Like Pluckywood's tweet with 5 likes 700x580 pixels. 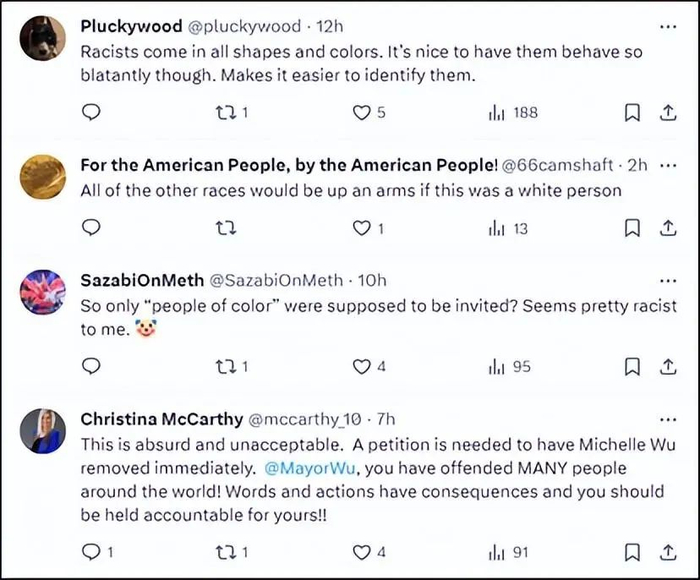pyautogui.click(x=362, y=113)
